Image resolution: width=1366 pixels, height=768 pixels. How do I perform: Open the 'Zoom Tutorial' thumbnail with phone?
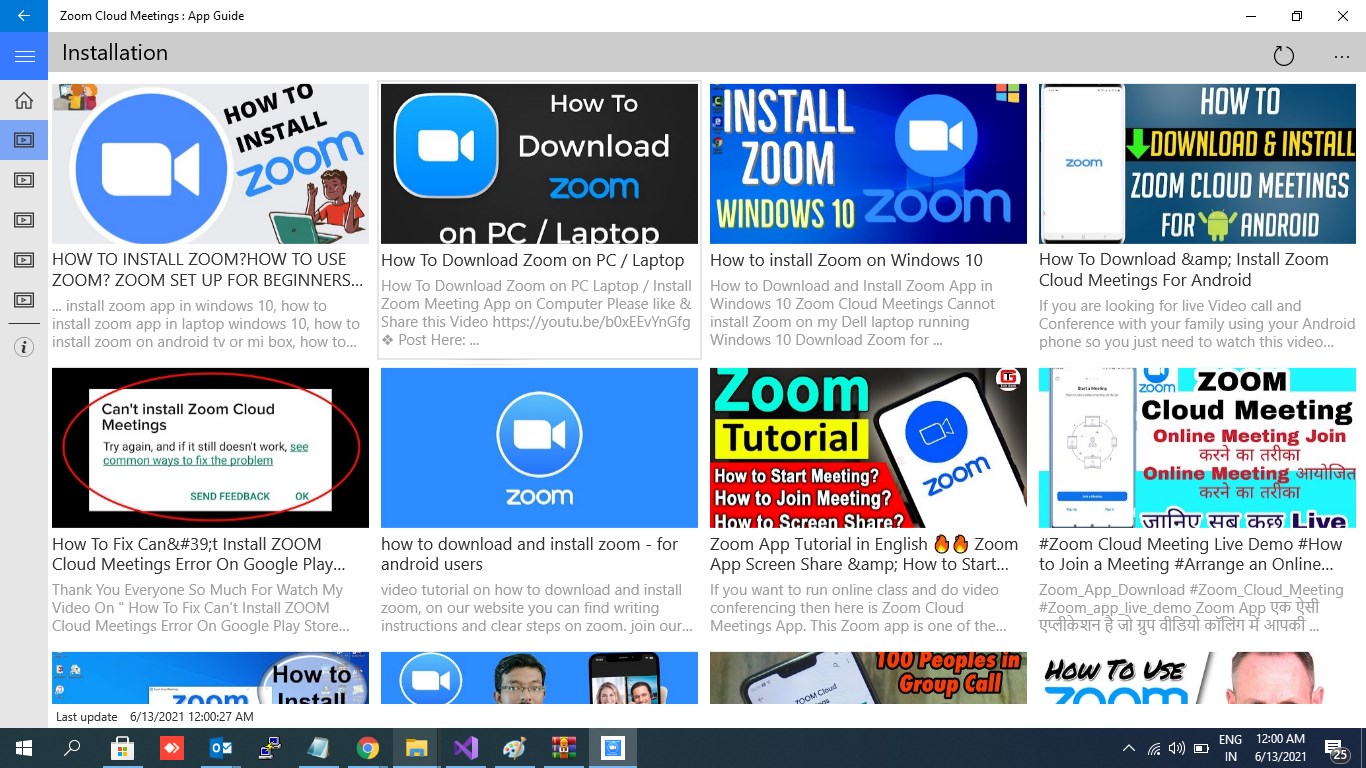[868, 448]
